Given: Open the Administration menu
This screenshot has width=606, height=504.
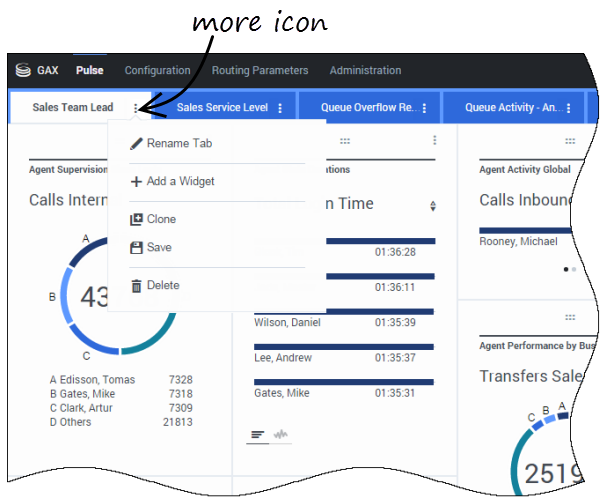Looking at the screenshot, I should pos(365,70).
